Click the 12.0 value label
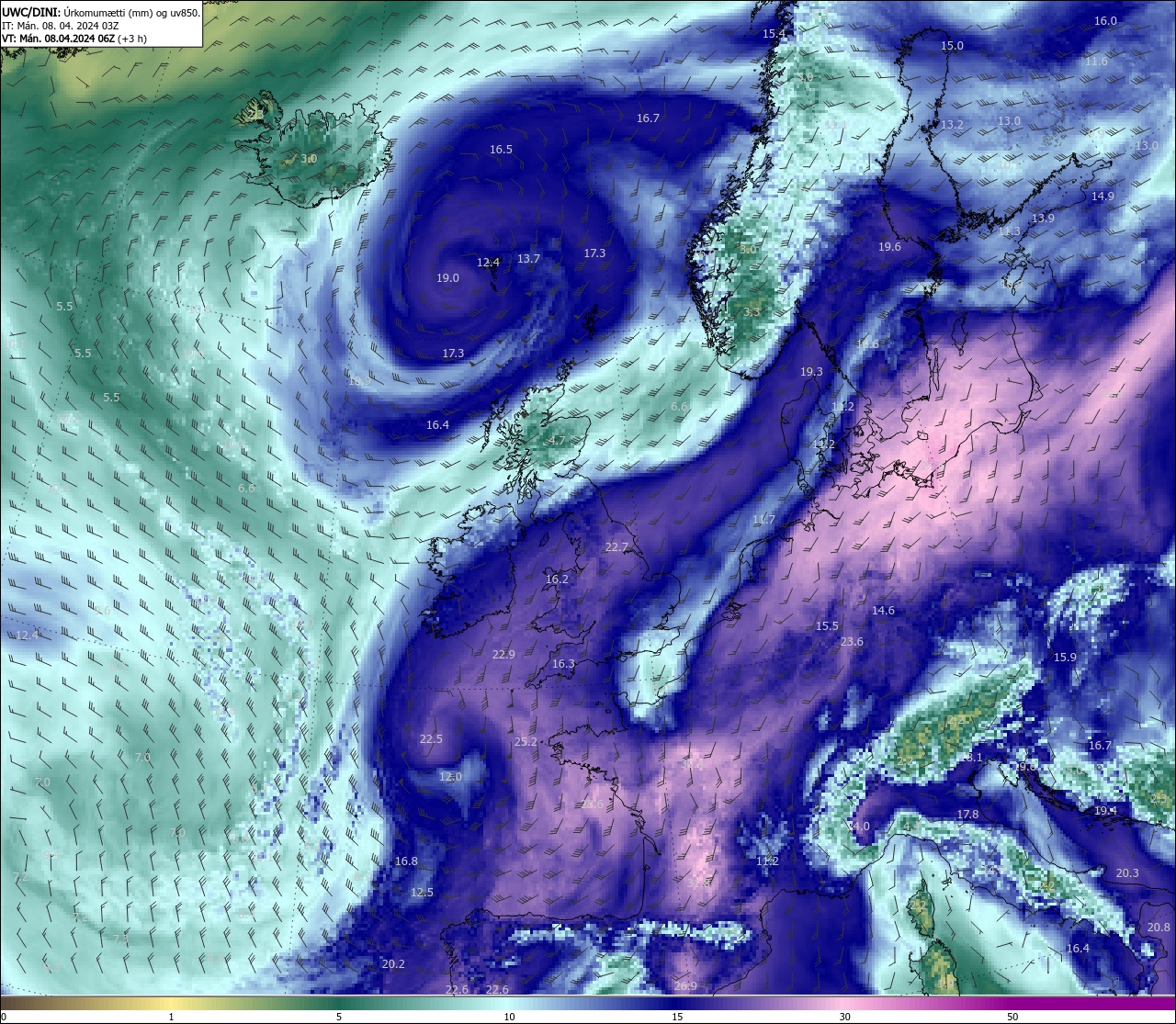 [x=450, y=777]
